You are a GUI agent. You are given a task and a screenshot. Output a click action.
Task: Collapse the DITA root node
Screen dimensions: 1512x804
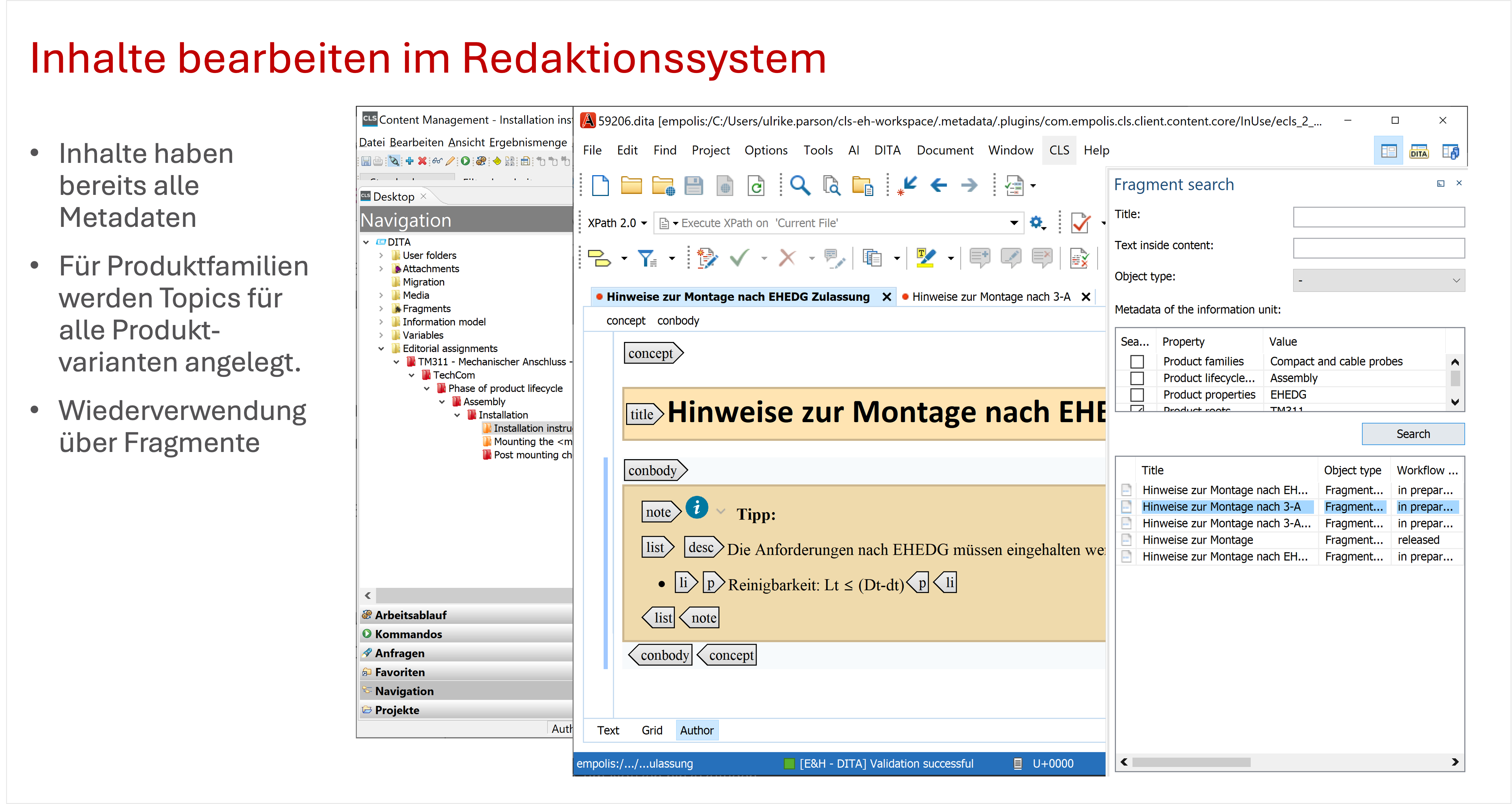click(x=366, y=242)
